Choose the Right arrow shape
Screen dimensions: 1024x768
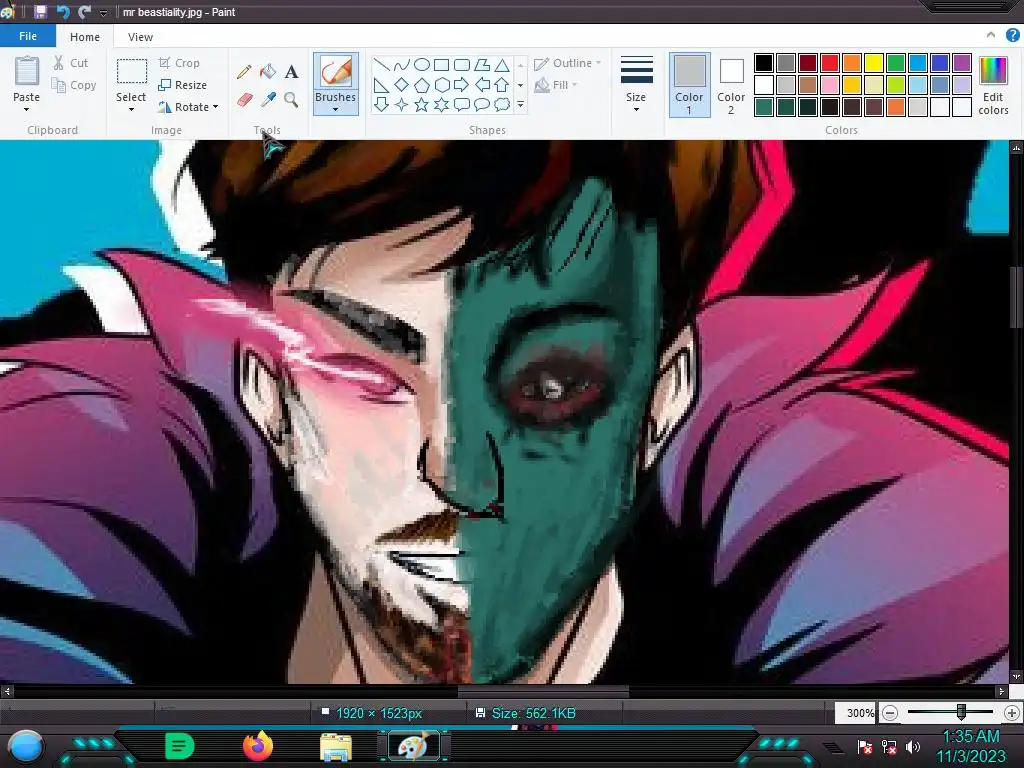[x=462, y=85]
